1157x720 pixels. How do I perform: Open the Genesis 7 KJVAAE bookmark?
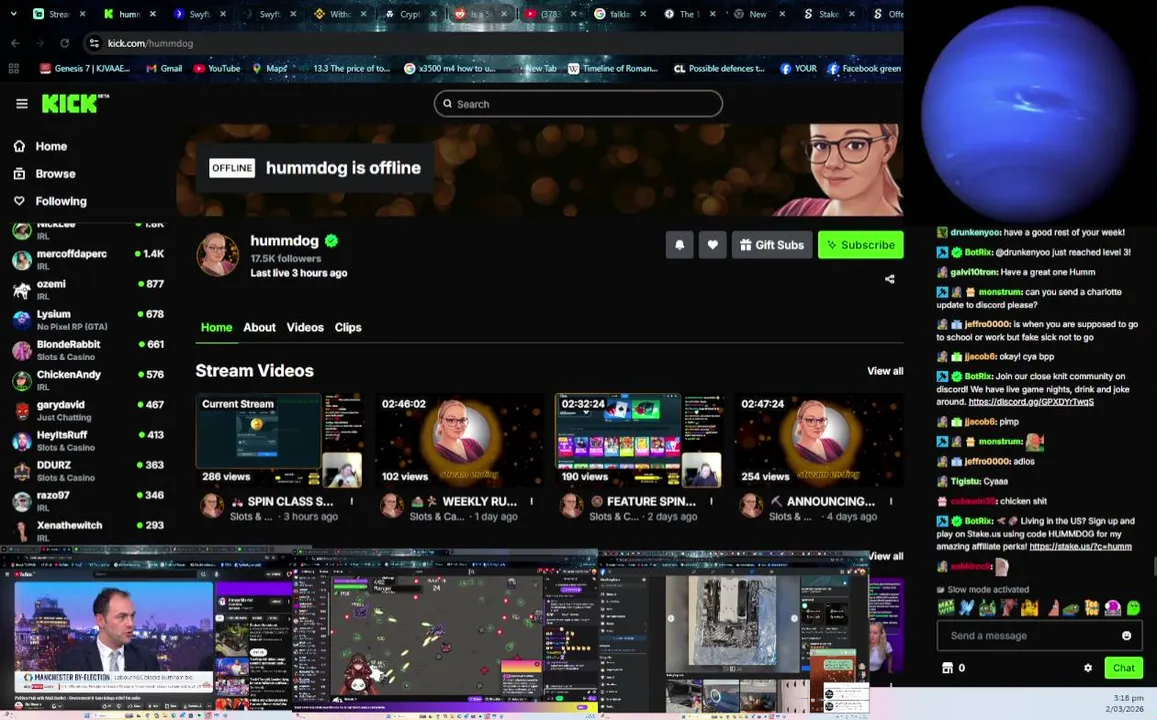coord(85,69)
